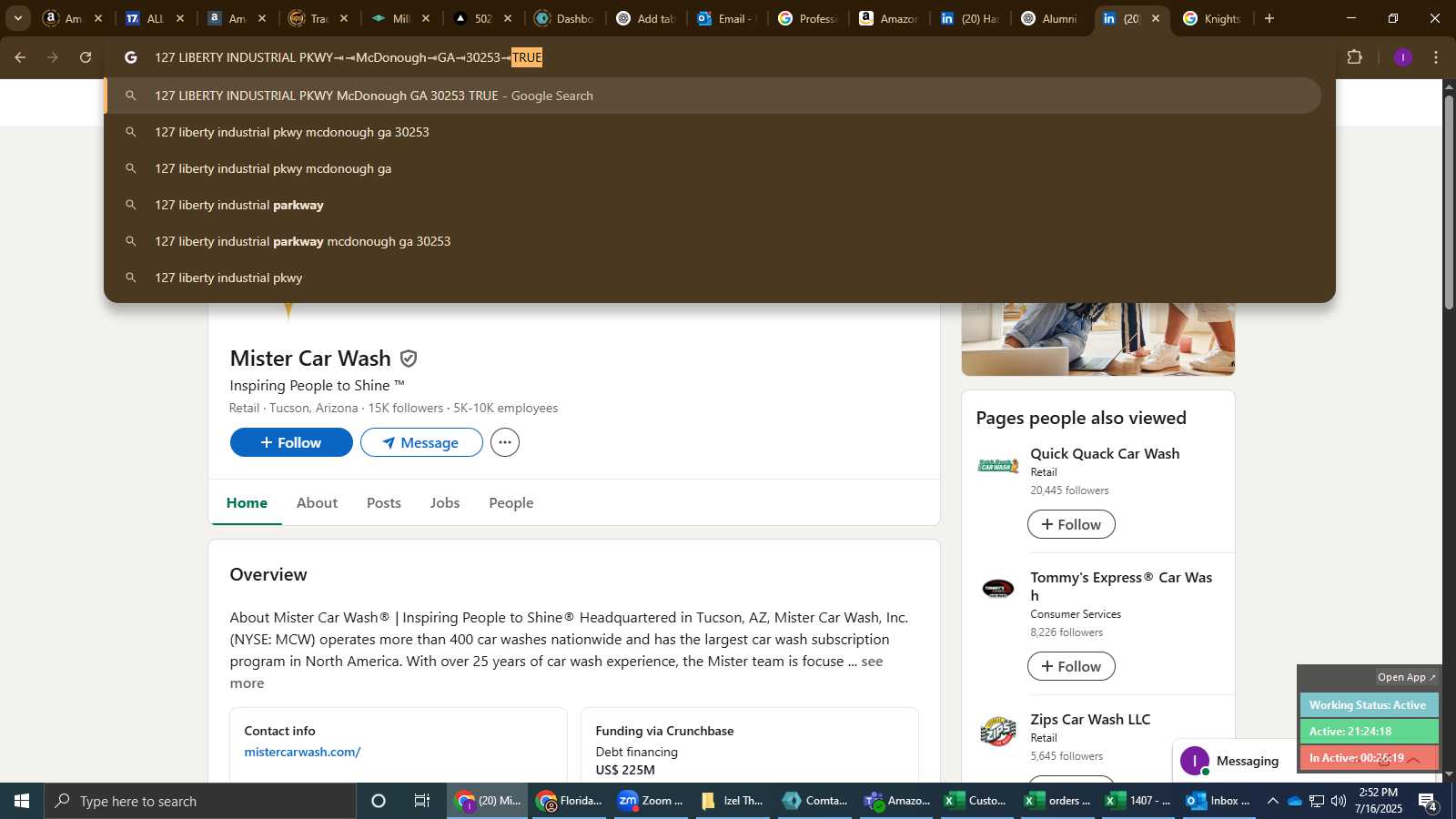Click the browser Back arrow
The height and width of the screenshot is (819, 1456).
(20, 57)
